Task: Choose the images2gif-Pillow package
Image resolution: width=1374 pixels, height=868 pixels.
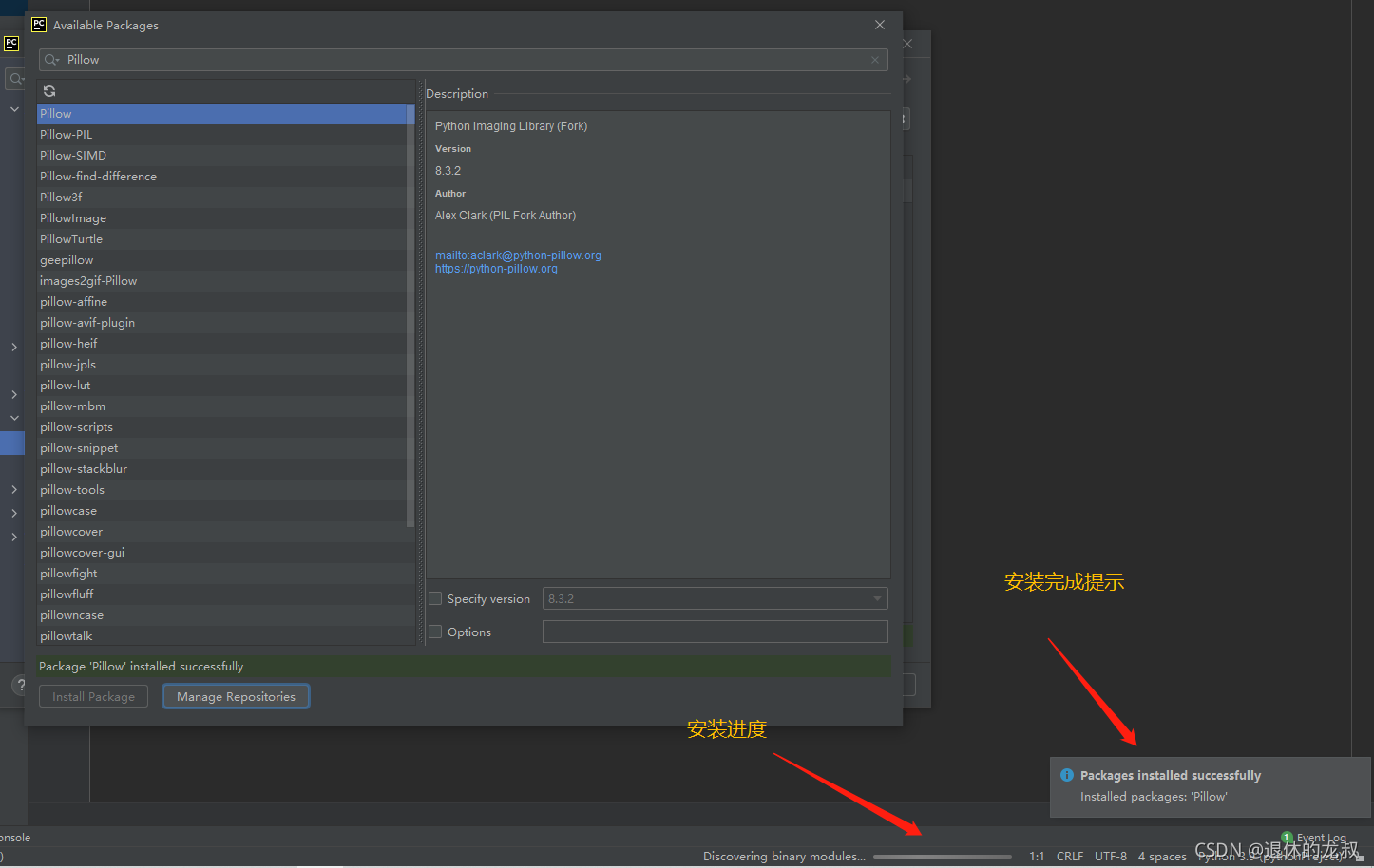Action: point(221,281)
